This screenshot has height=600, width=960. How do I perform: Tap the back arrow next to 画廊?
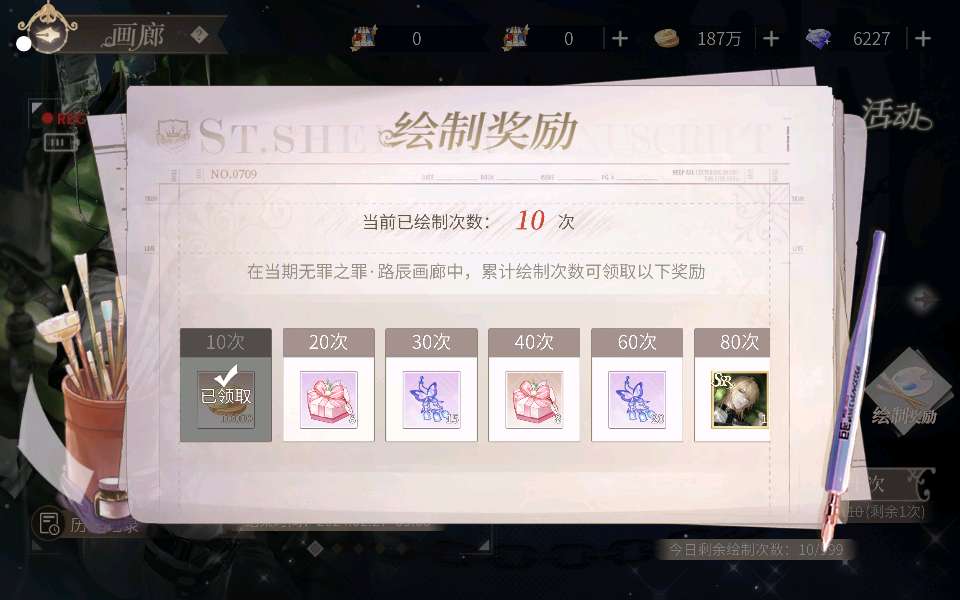pyautogui.click(x=47, y=36)
